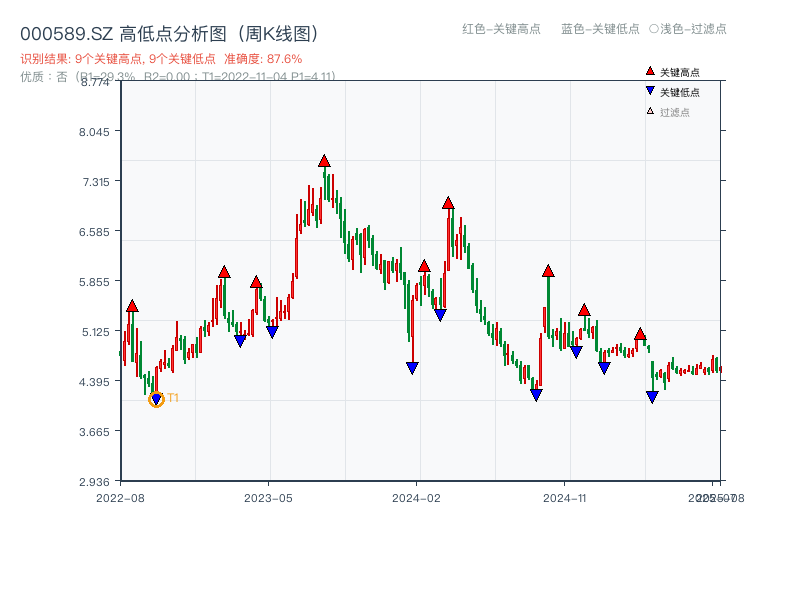Click the 准确度: 87.6% text
The width and height of the screenshot is (800, 600).
263,59
